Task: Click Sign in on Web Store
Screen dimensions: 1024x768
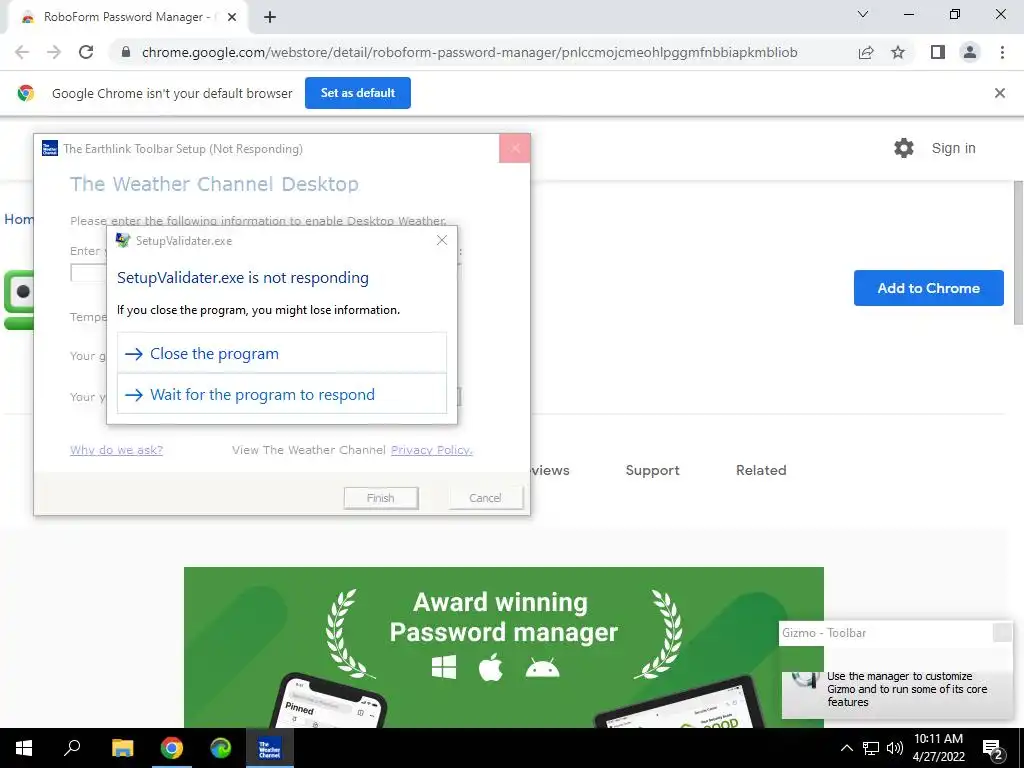Action: tap(953, 148)
